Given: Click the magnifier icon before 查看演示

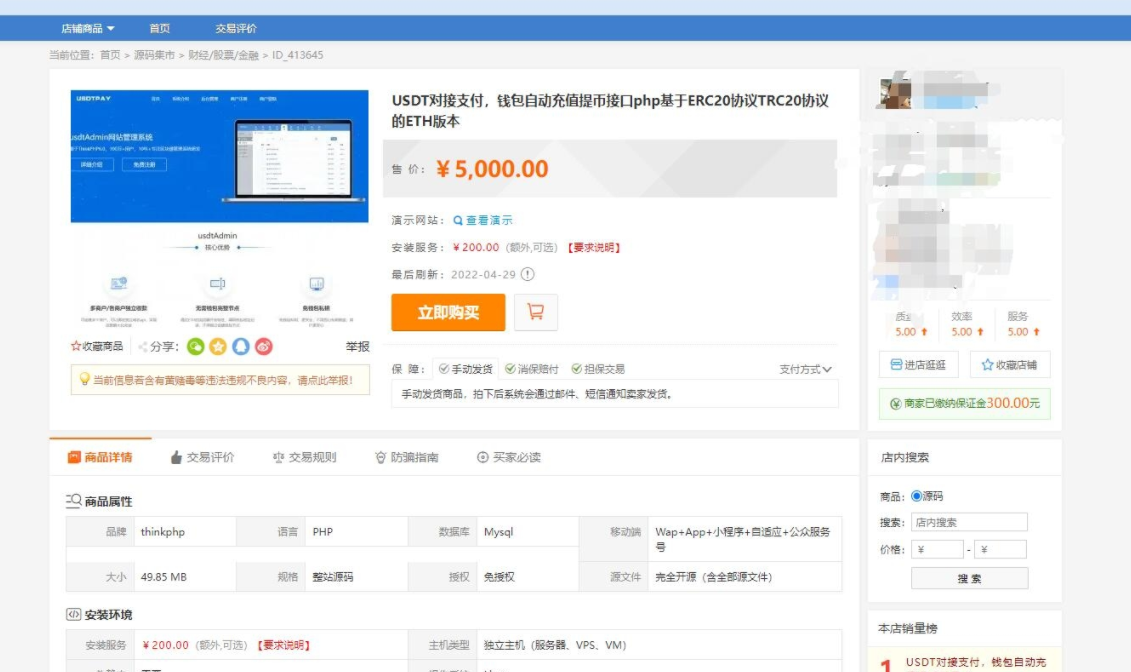Looking at the screenshot, I should (457, 219).
